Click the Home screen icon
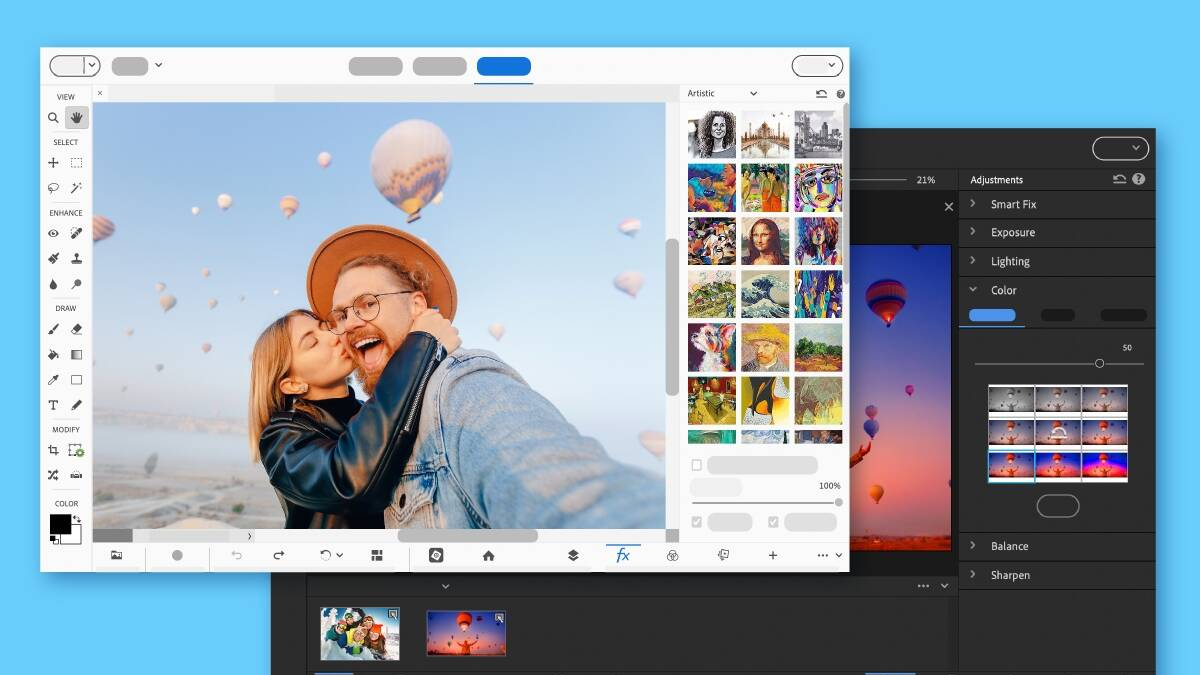This screenshot has width=1200, height=675. (488, 555)
